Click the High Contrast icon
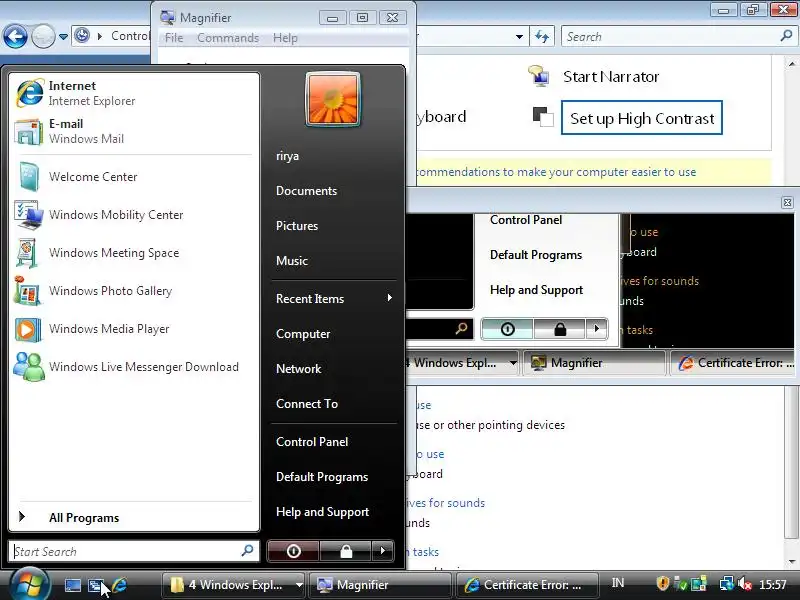The height and width of the screenshot is (600, 800). coord(543,117)
